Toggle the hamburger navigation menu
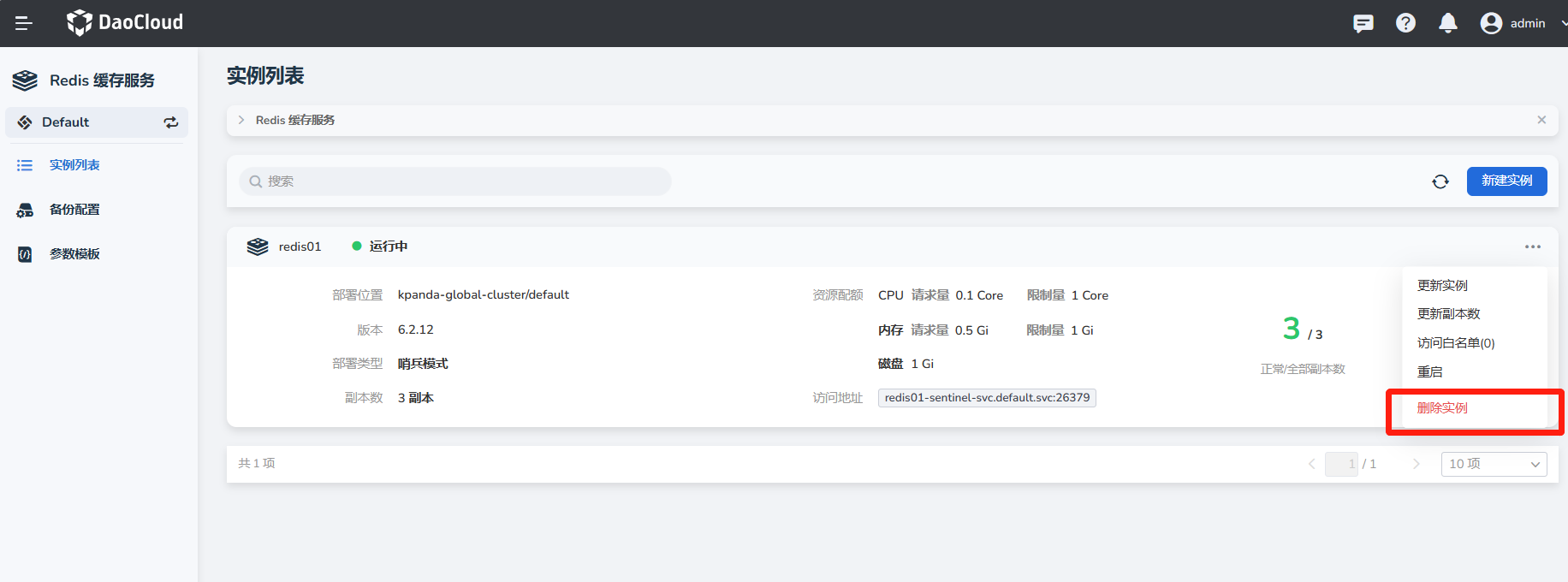 [x=24, y=23]
